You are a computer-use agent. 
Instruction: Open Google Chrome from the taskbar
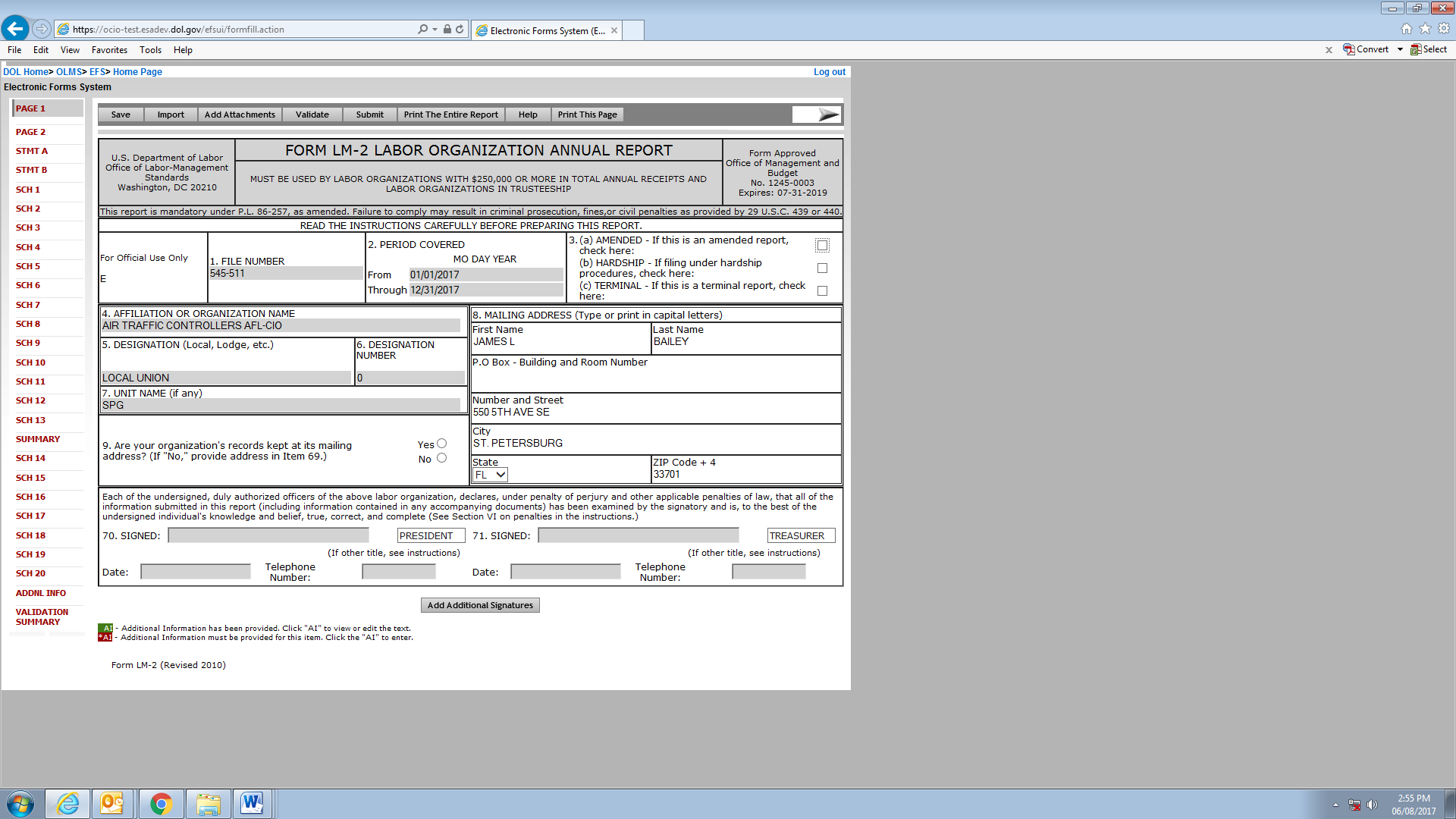pos(161,803)
